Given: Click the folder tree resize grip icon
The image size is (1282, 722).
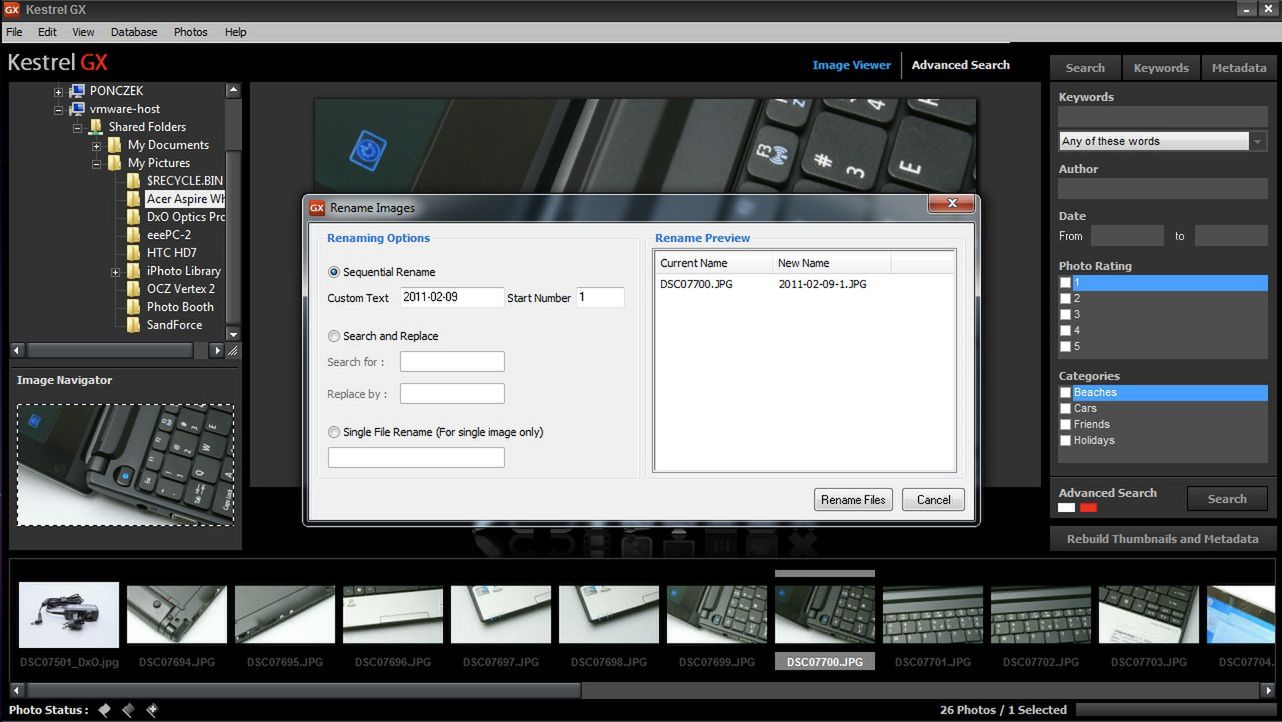Looking at the screenshot, I should tap(233, 351).
